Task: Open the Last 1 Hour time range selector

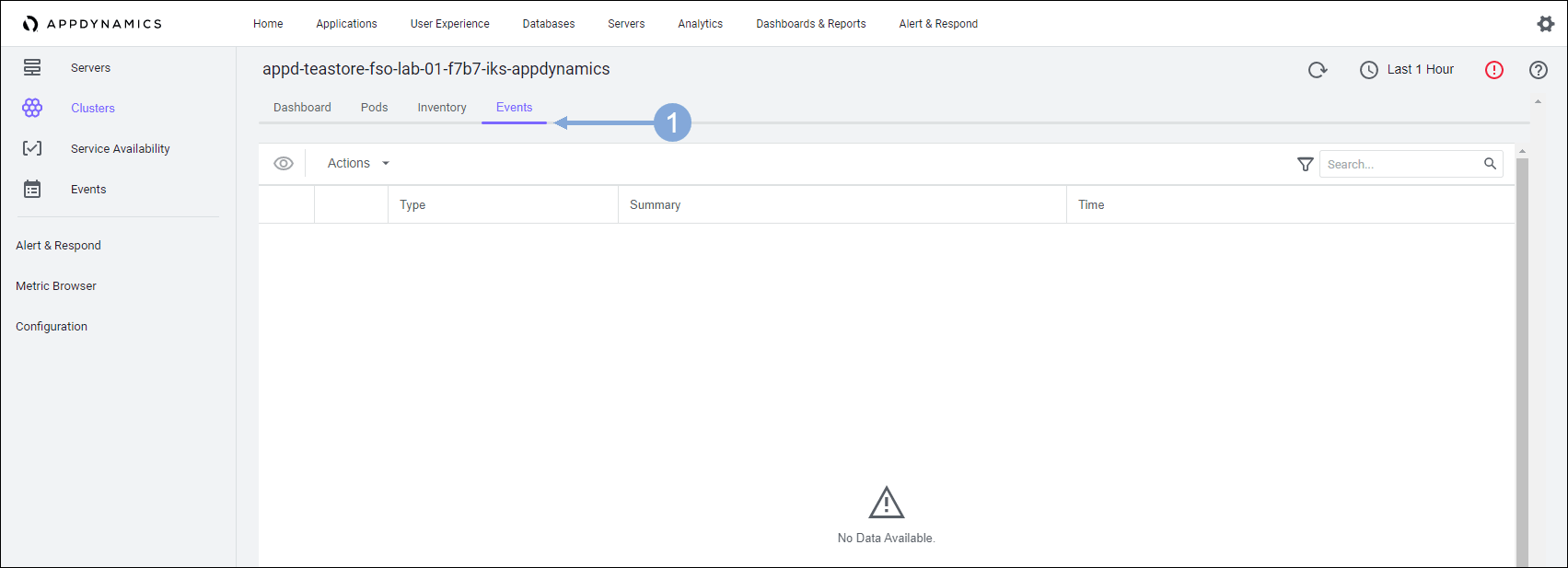Action: click(x=1407, y=70)
